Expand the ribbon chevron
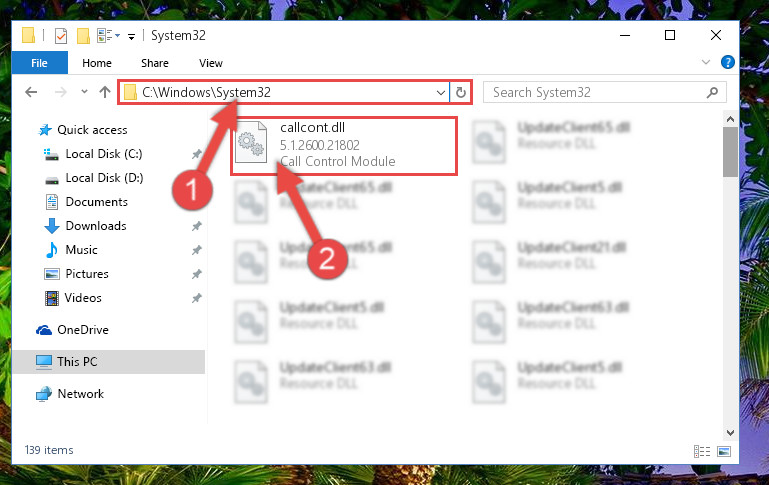This screenshot has width=769, height=485. pos(706,62)
